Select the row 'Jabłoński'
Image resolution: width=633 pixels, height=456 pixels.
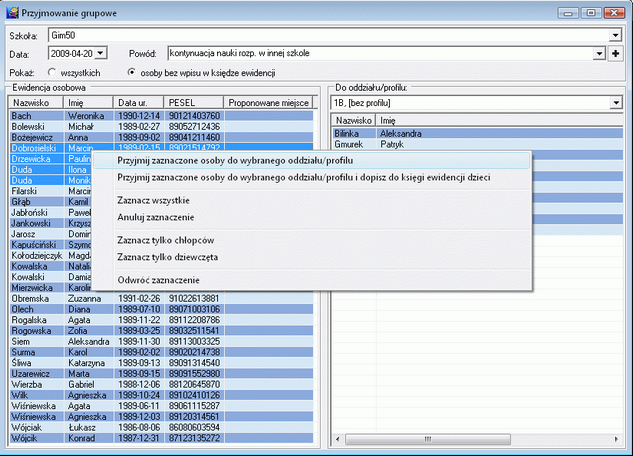(51, 212)
